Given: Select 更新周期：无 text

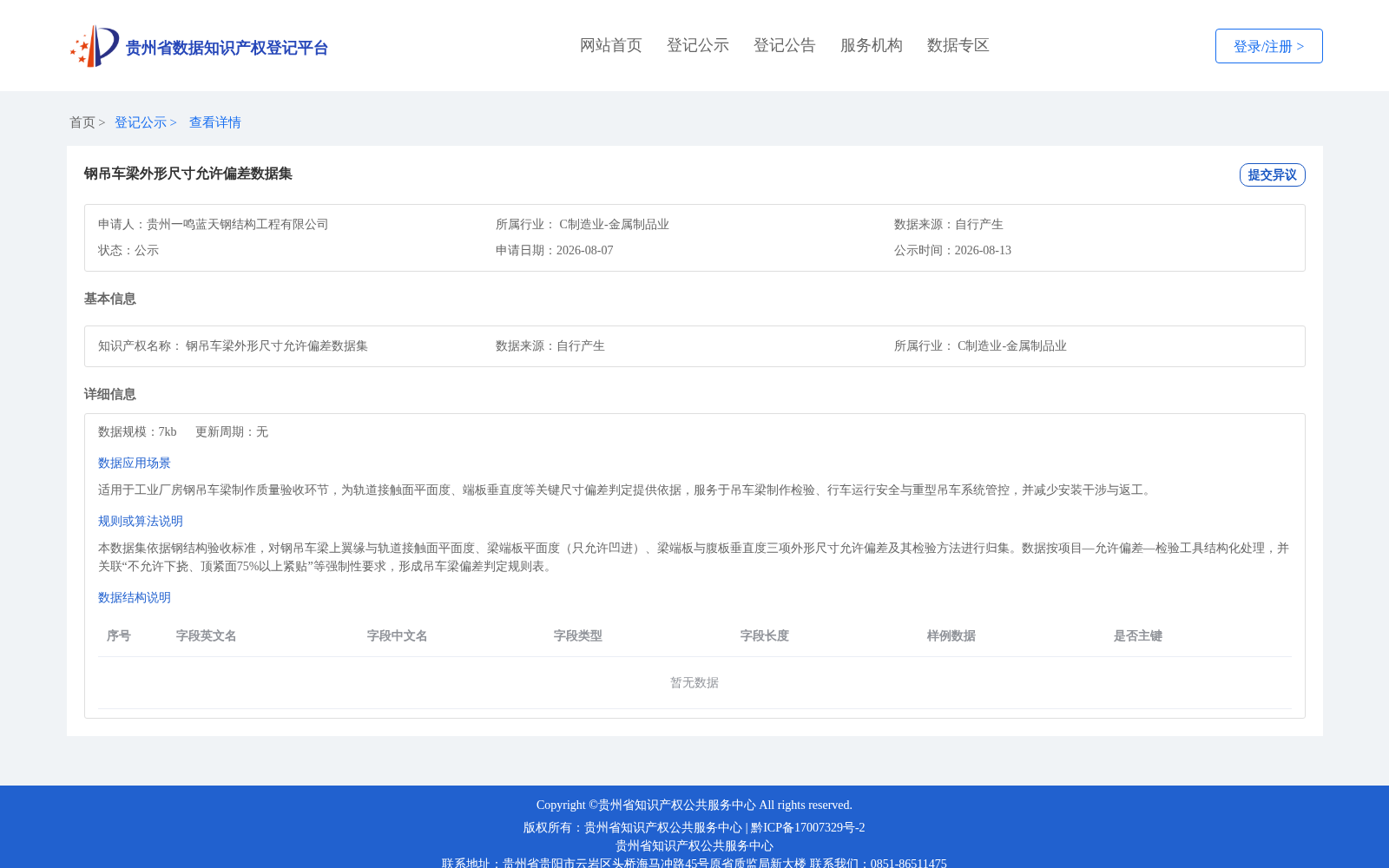Looking at the screenshot, I should click(x=232, y=431).
